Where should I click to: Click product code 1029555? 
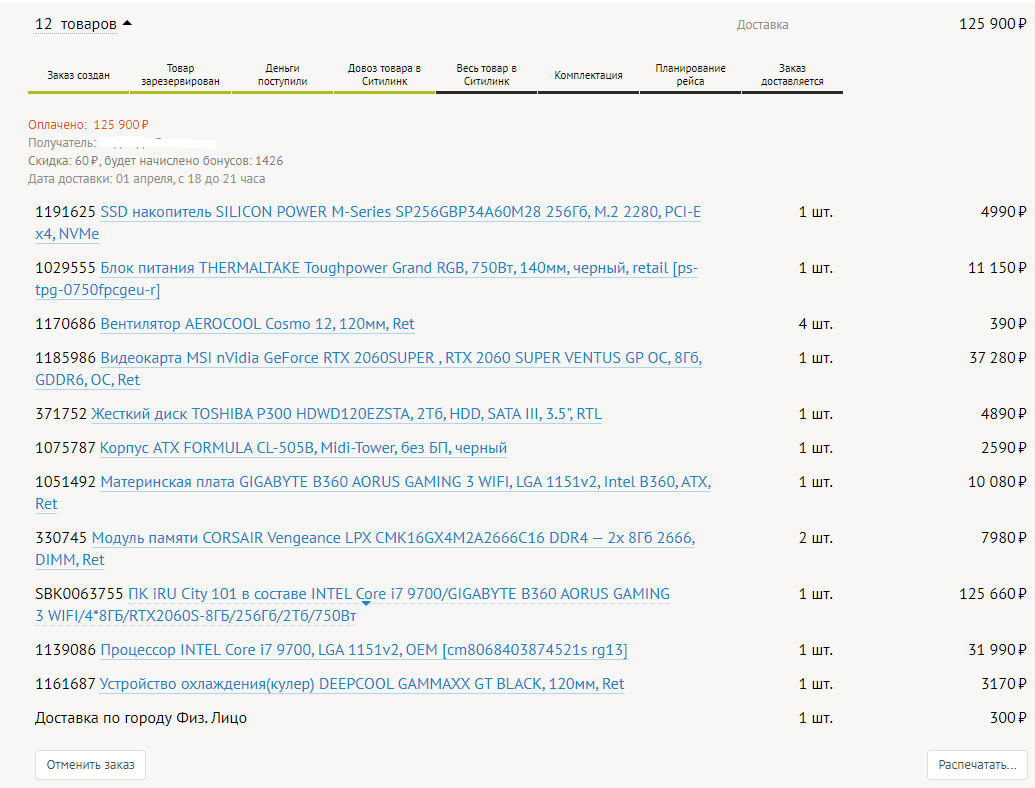click(x=65, y=269)
